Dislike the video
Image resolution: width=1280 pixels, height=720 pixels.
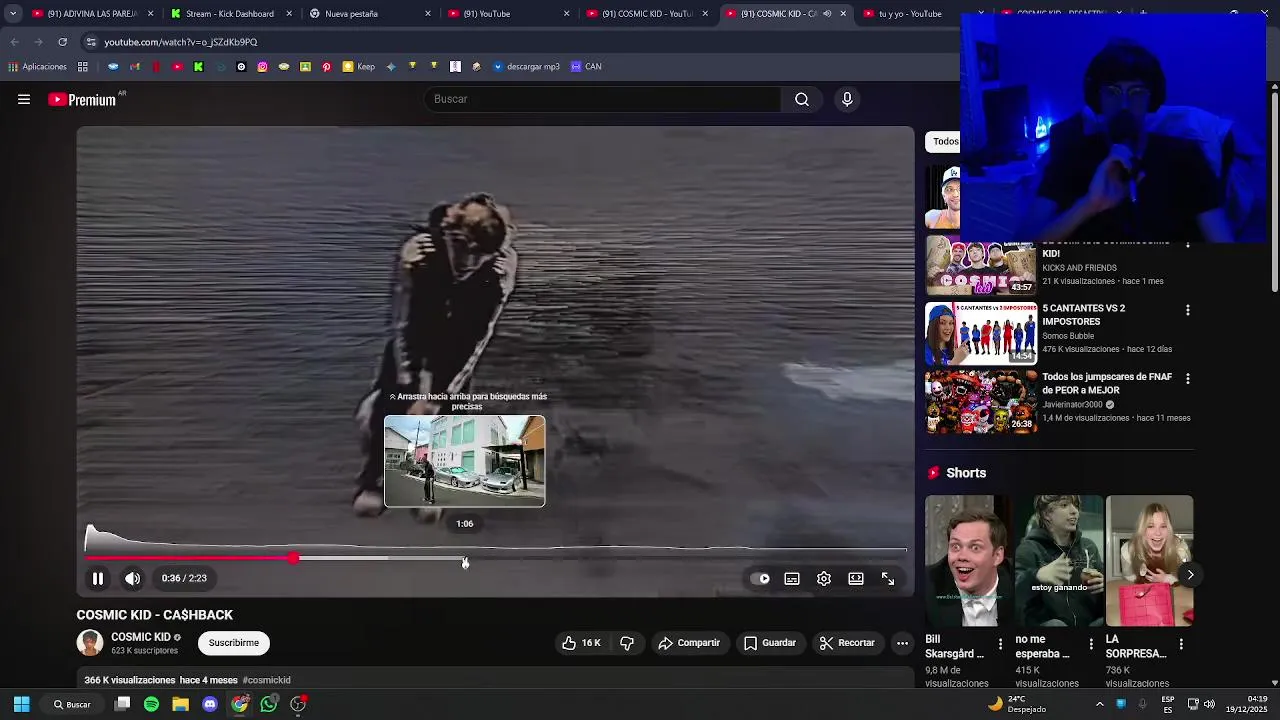tap(627, 643)
